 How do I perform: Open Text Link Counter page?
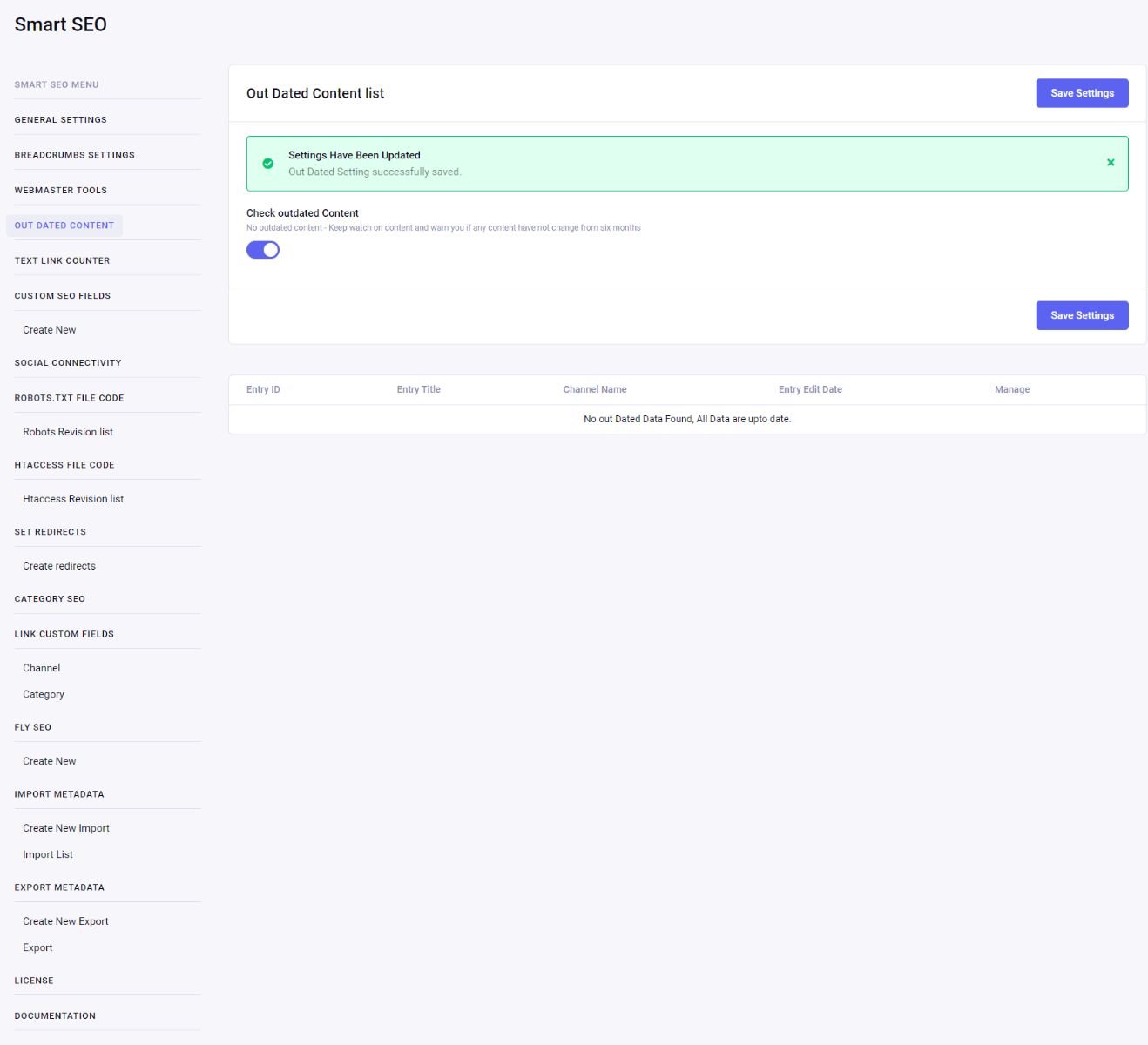(63, 260)
